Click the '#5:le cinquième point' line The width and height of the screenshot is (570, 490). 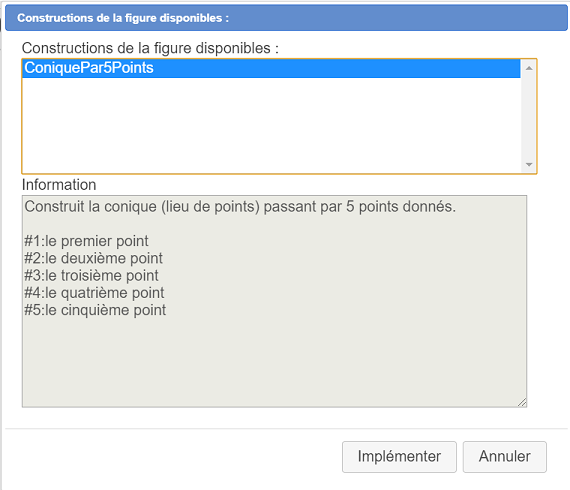[95, 310]
